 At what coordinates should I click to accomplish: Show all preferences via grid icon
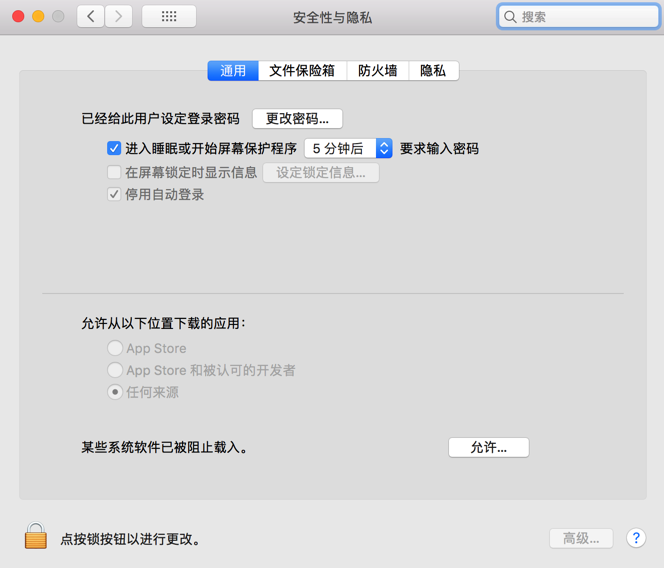click(169, 17)
